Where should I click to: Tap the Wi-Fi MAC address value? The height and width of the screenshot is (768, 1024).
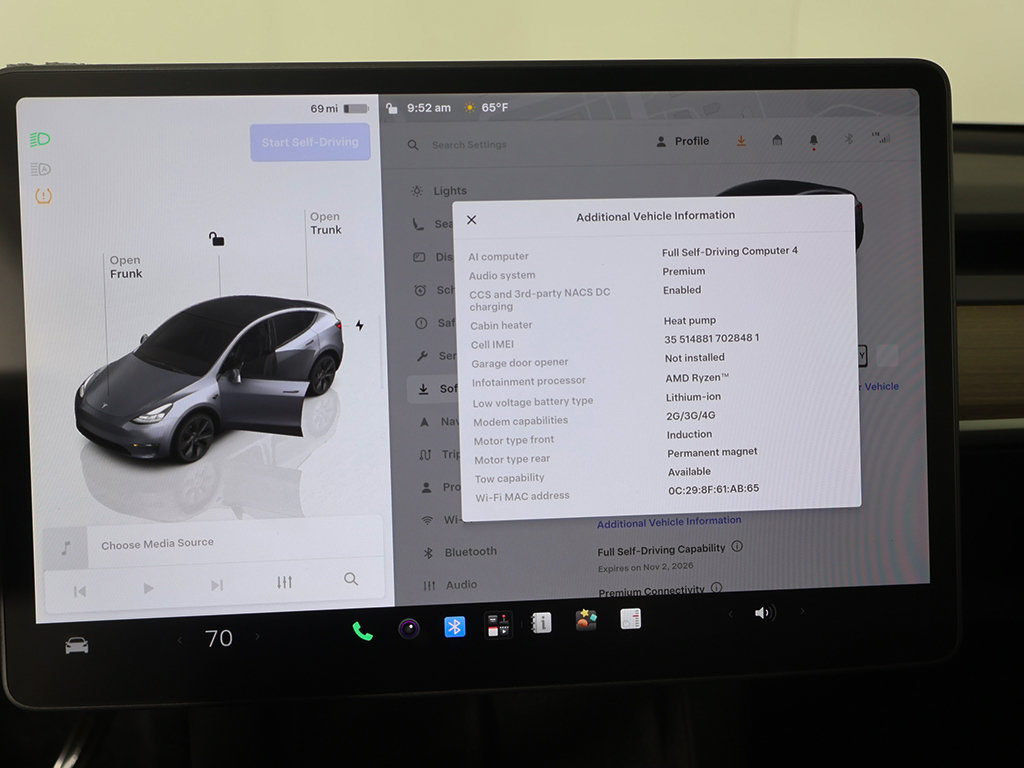point(713,488)
